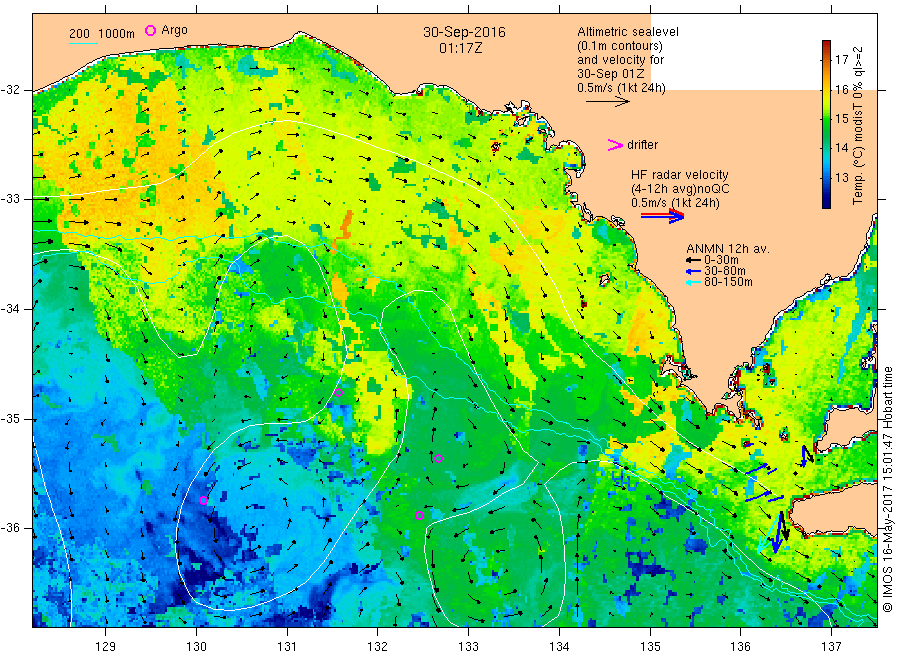Click the drifter legend label
Viewport: 900px width, 660px height.
click(x=642, y=145)
